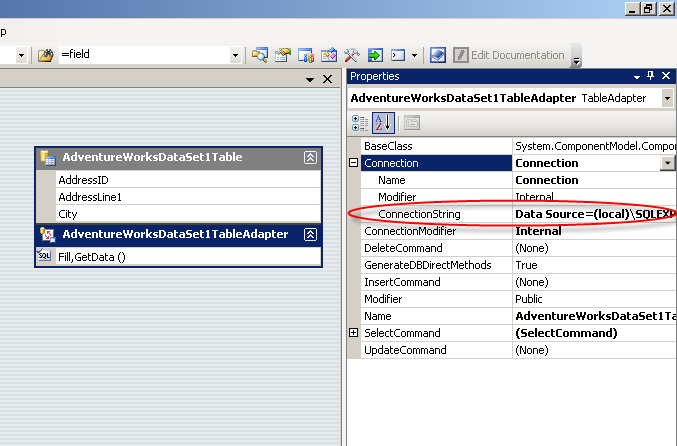
Task: Click the System.ComponentModel BaseClass value
Action: (x=596, y=146)
